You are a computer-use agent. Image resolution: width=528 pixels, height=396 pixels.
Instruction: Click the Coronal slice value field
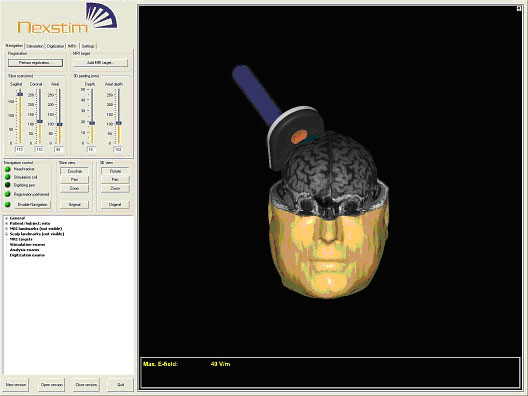39,149
